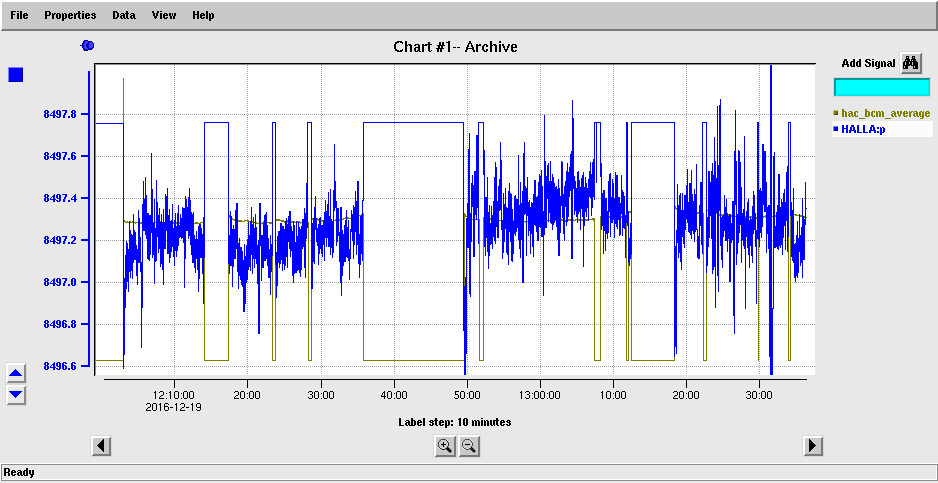The height and width of the screenshot is (483, 938).
Task: Pan chart left with the left arrow
Action: pos(101,446)
